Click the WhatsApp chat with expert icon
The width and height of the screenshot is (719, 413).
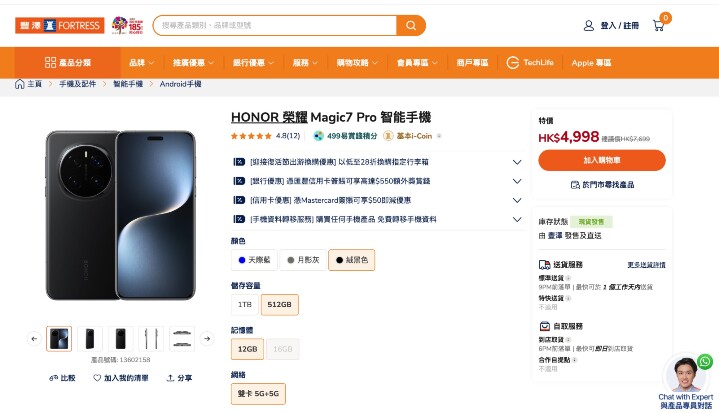[705, 362]
